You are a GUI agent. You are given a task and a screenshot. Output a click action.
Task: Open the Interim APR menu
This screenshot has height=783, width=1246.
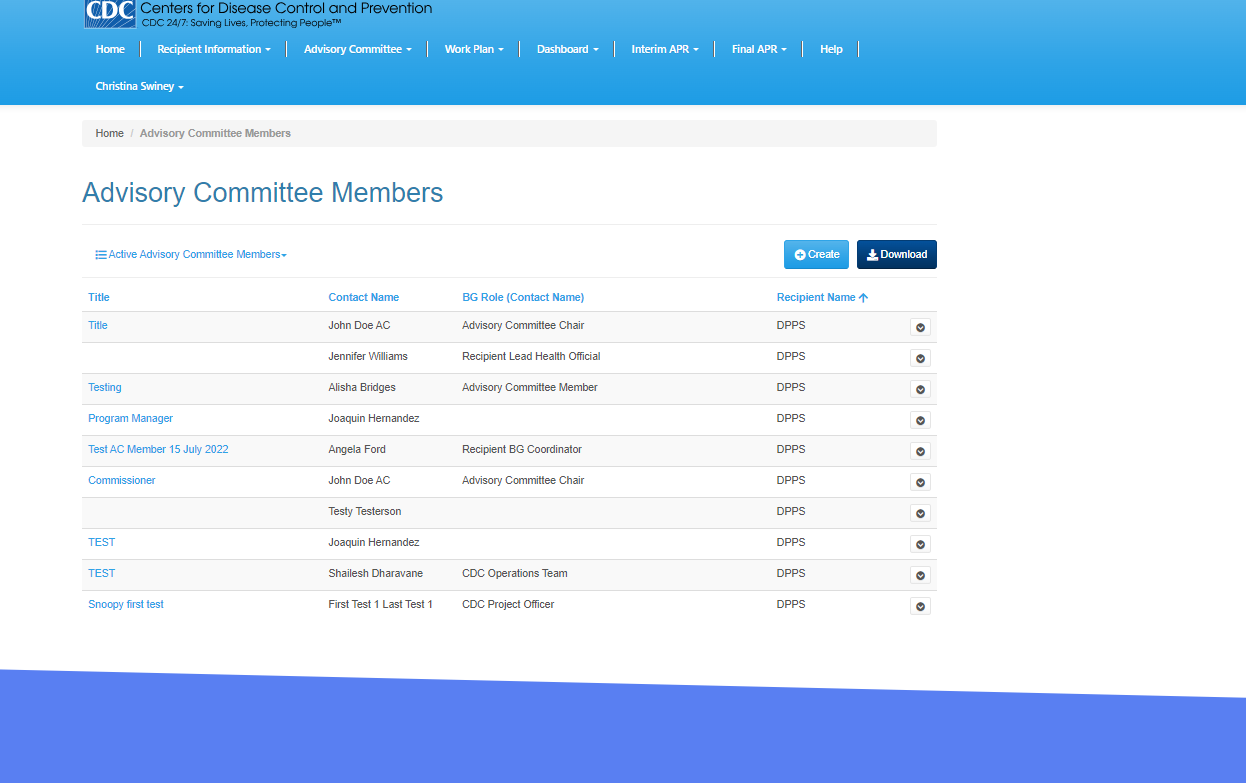664,49
